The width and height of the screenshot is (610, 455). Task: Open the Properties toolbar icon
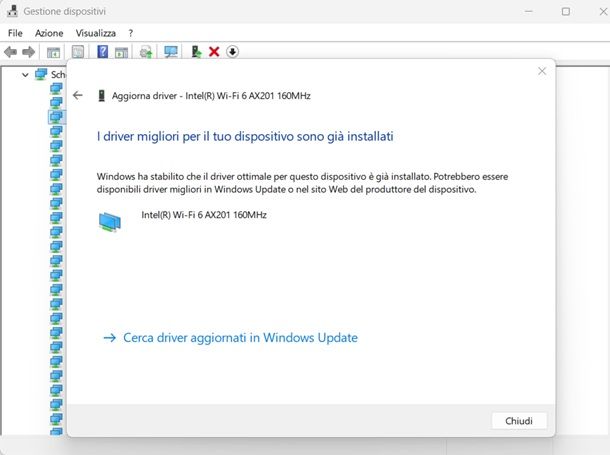[x=78, y=52]
